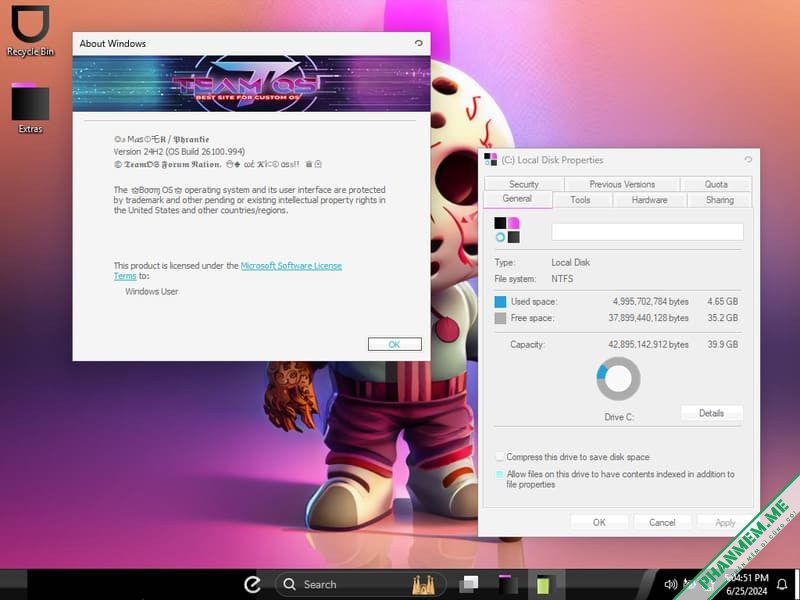This screenshot has width=800, height=600.
Task: Switch to the Tools tab
Action: click(580, 200)
